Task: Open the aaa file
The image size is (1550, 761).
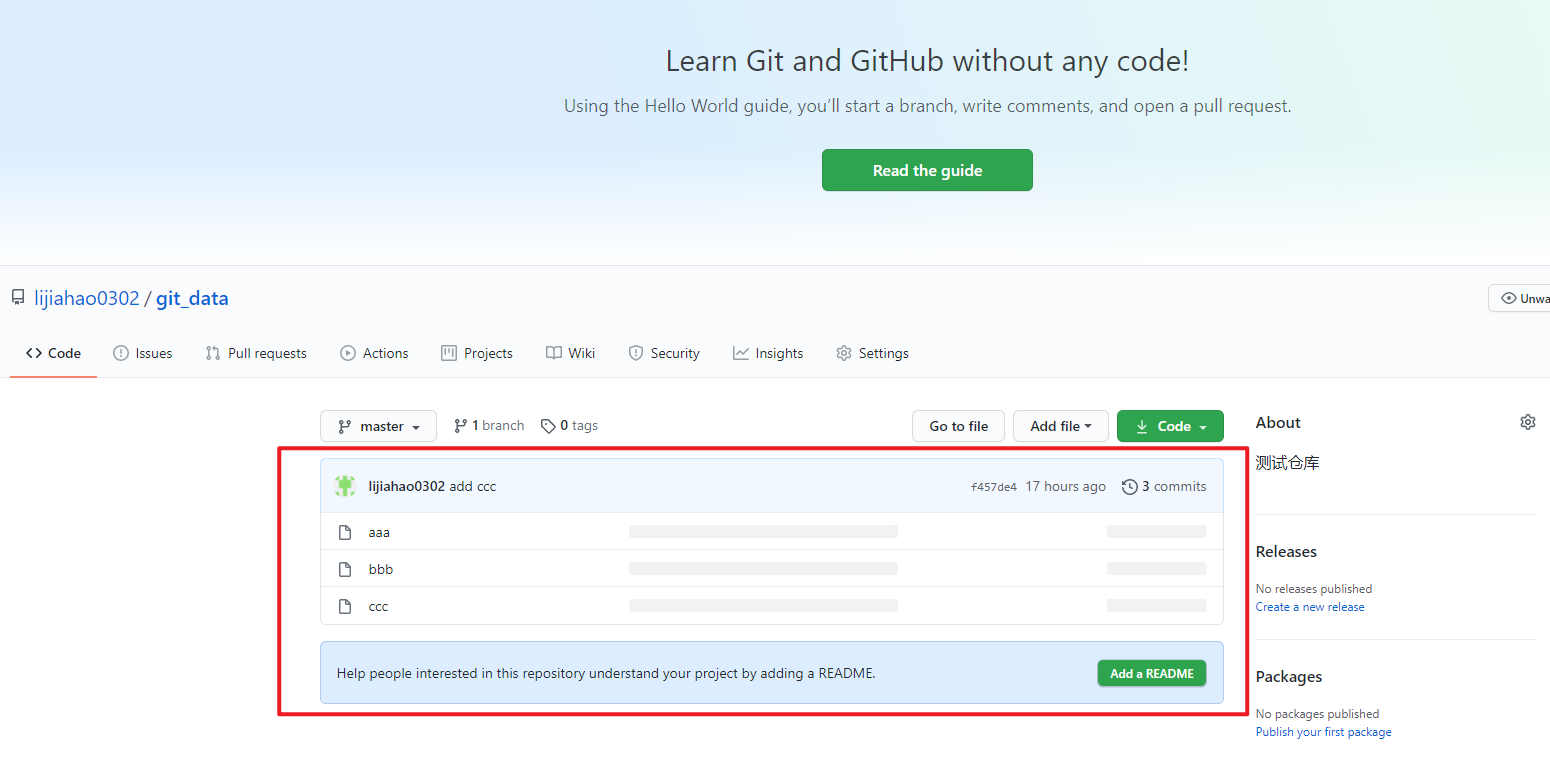Action: [x=379, y=532]
